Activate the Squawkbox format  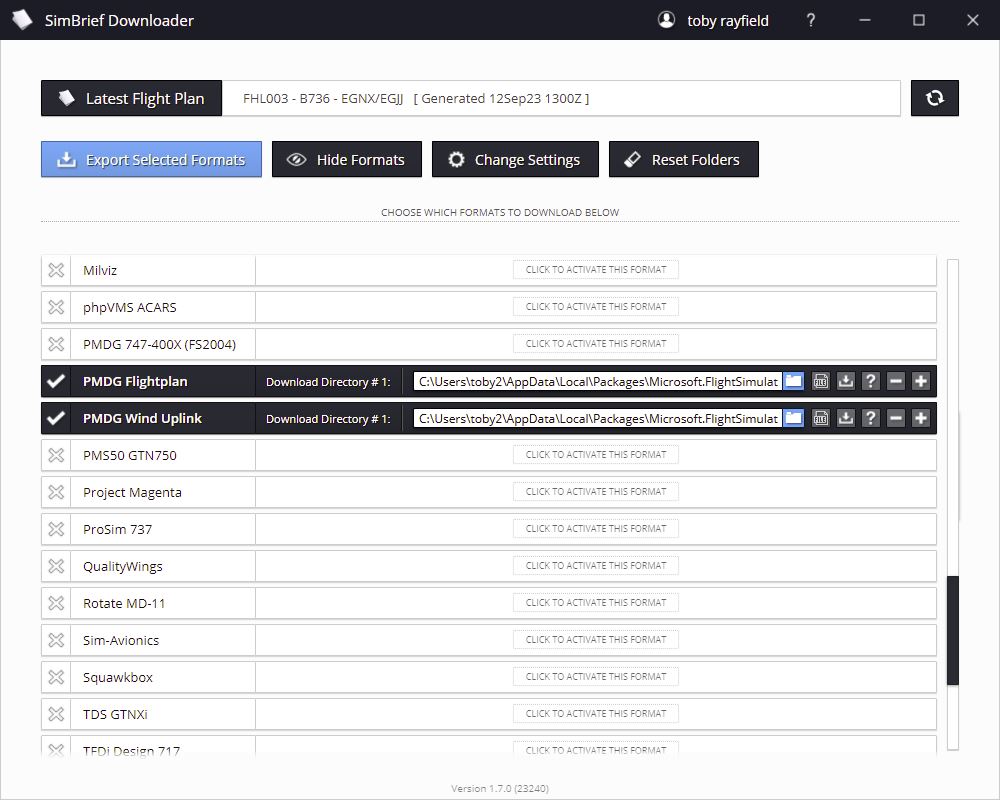(x=595, y=676)
